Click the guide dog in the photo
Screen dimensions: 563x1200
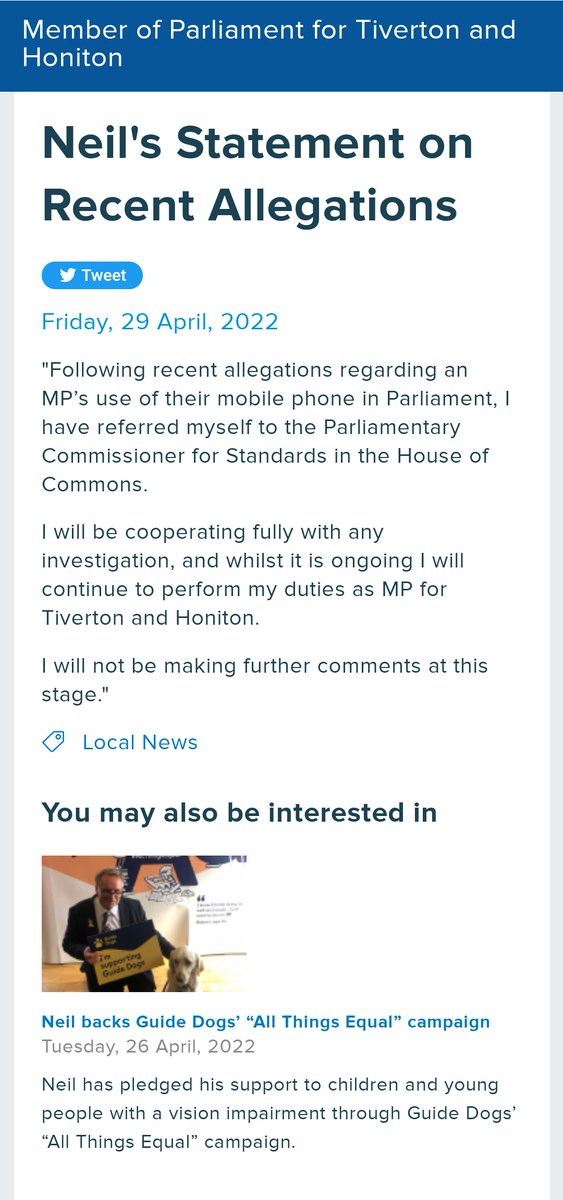click(185, 967)
